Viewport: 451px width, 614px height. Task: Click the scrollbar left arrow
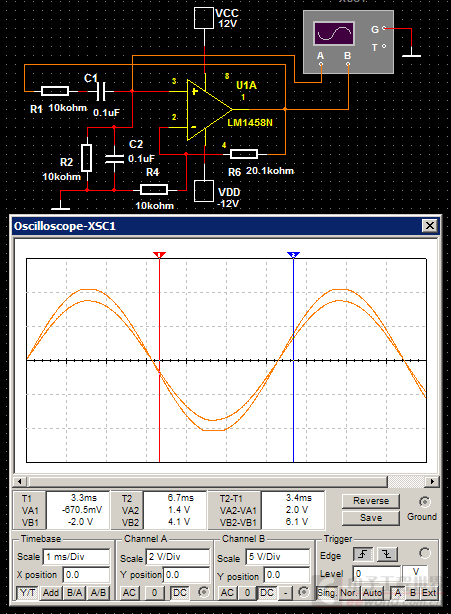tap(20, 481)
